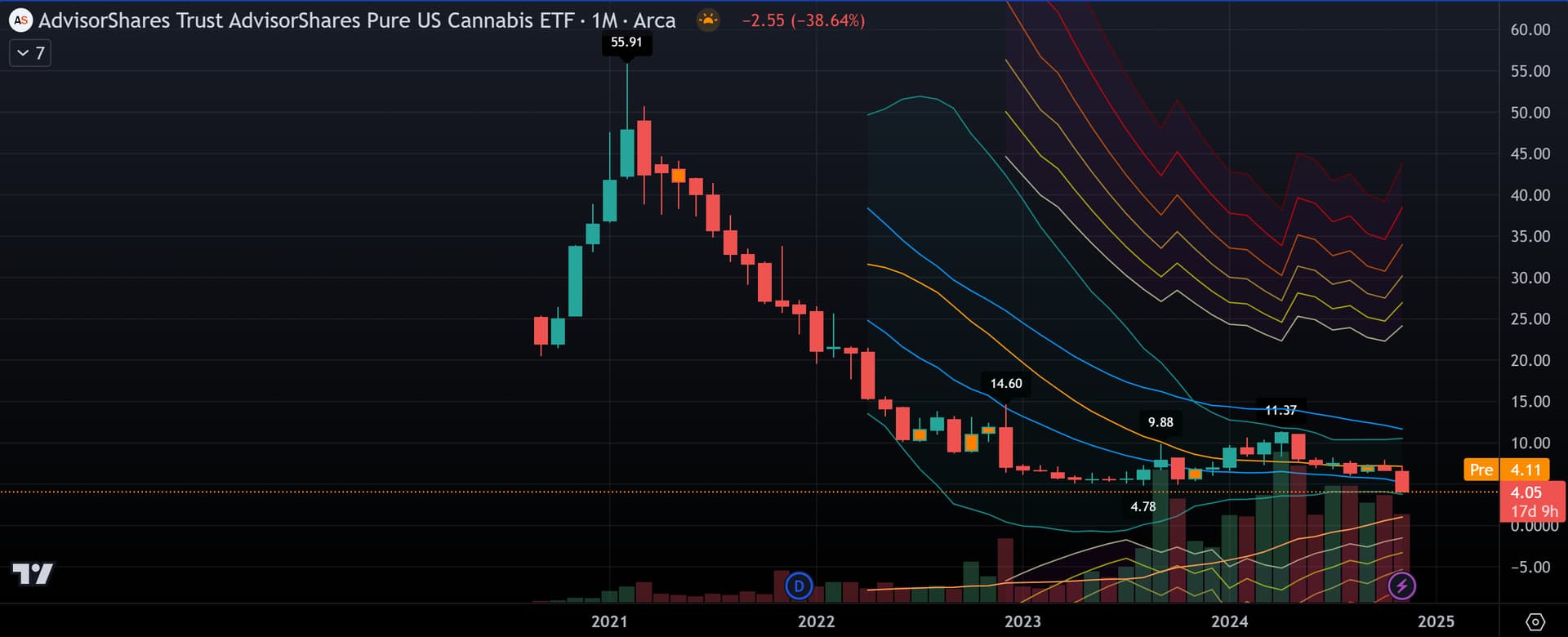Click the -2.55 (-38.64%) change value

click(x=804, y=20)
